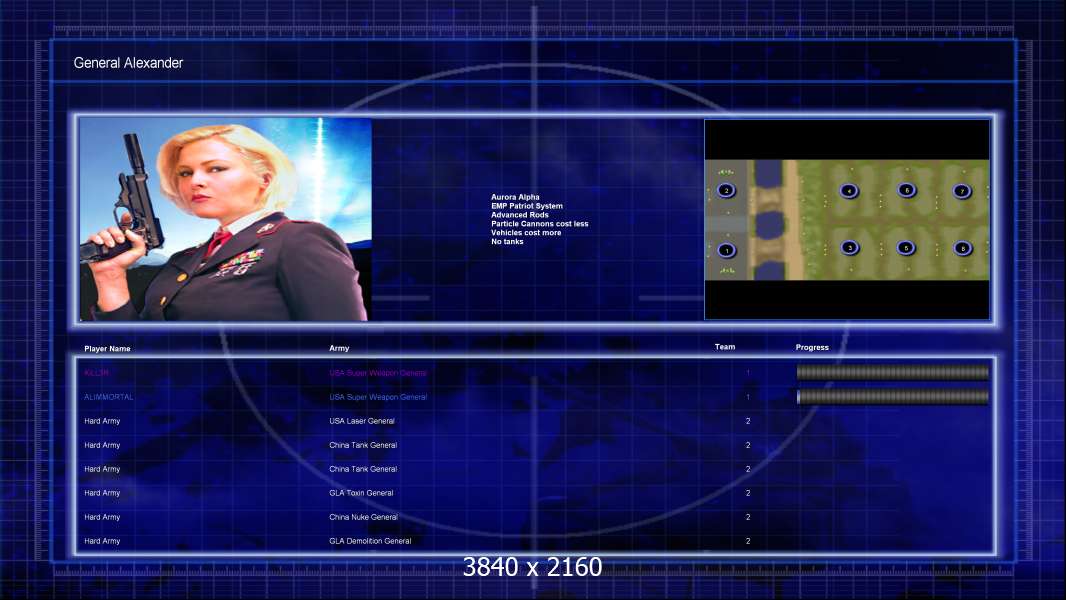Click start position marker 6 on map
The height and width of the screenshot is (600, 1066).
click(x=906, y=190)
